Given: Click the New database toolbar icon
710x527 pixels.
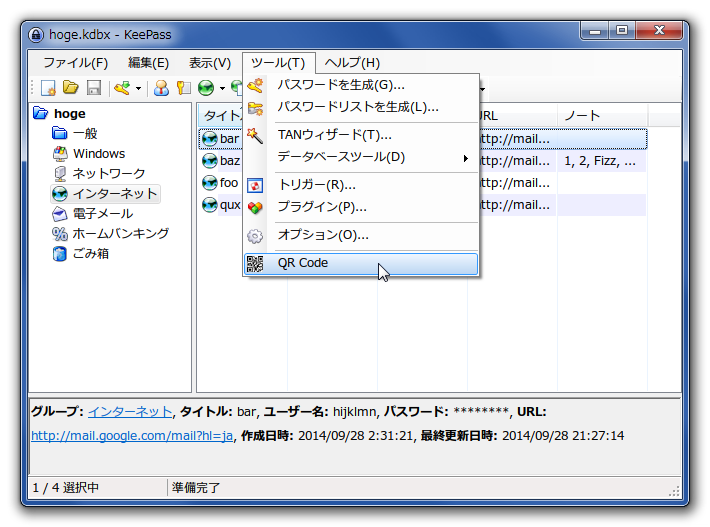Looking at the screenshot, I should [48, 88].
